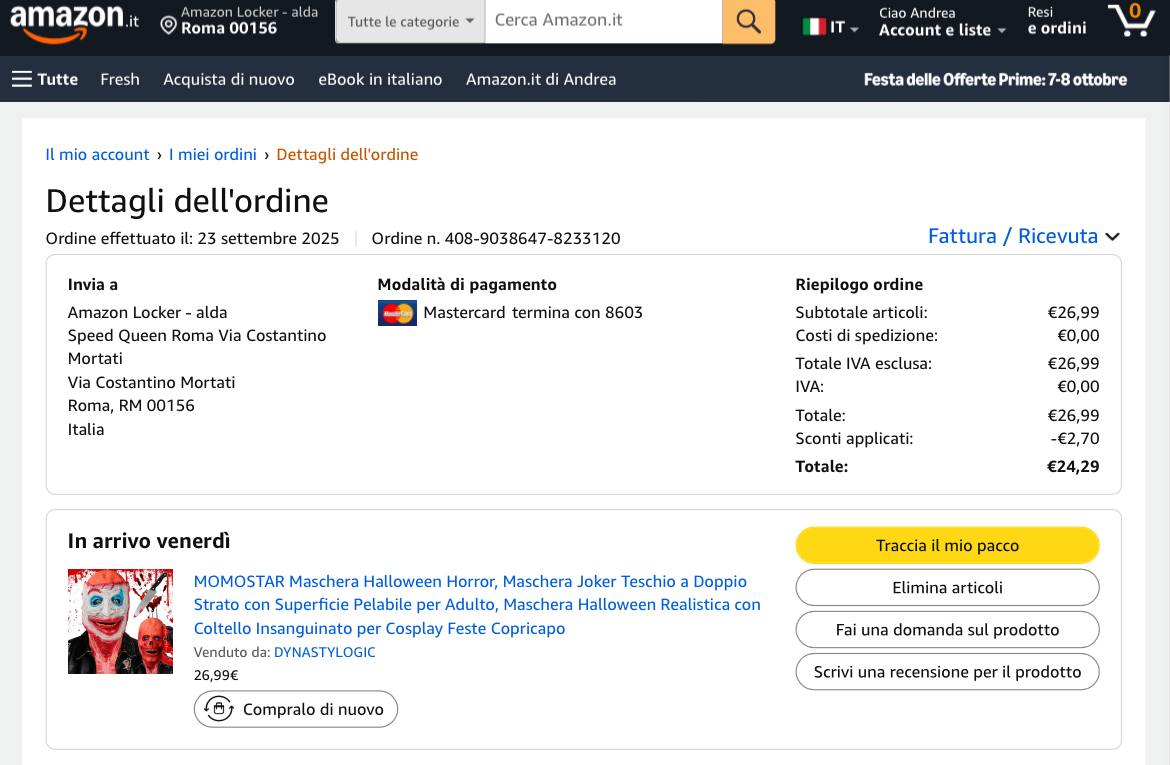Click the Mastercard logo

click(x=397, y=313)
